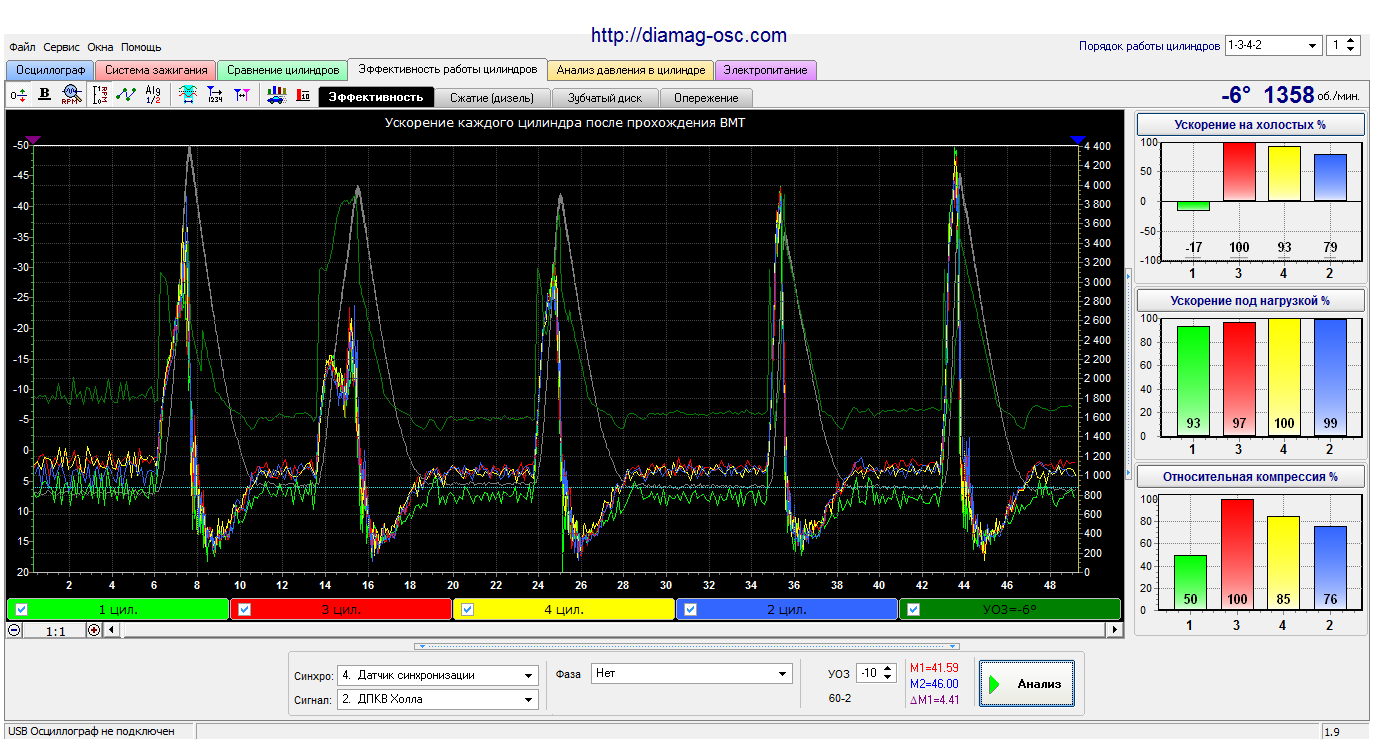Click the Ускорение на холостых % header
Viewport: 1382px width, 744px height.
pos(1251,125)
